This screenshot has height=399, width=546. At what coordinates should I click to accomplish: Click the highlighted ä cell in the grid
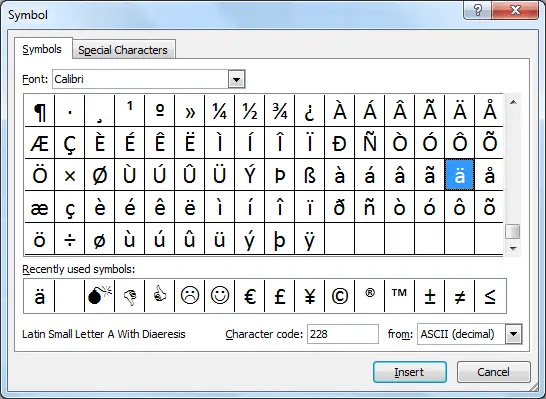point(459,175)
